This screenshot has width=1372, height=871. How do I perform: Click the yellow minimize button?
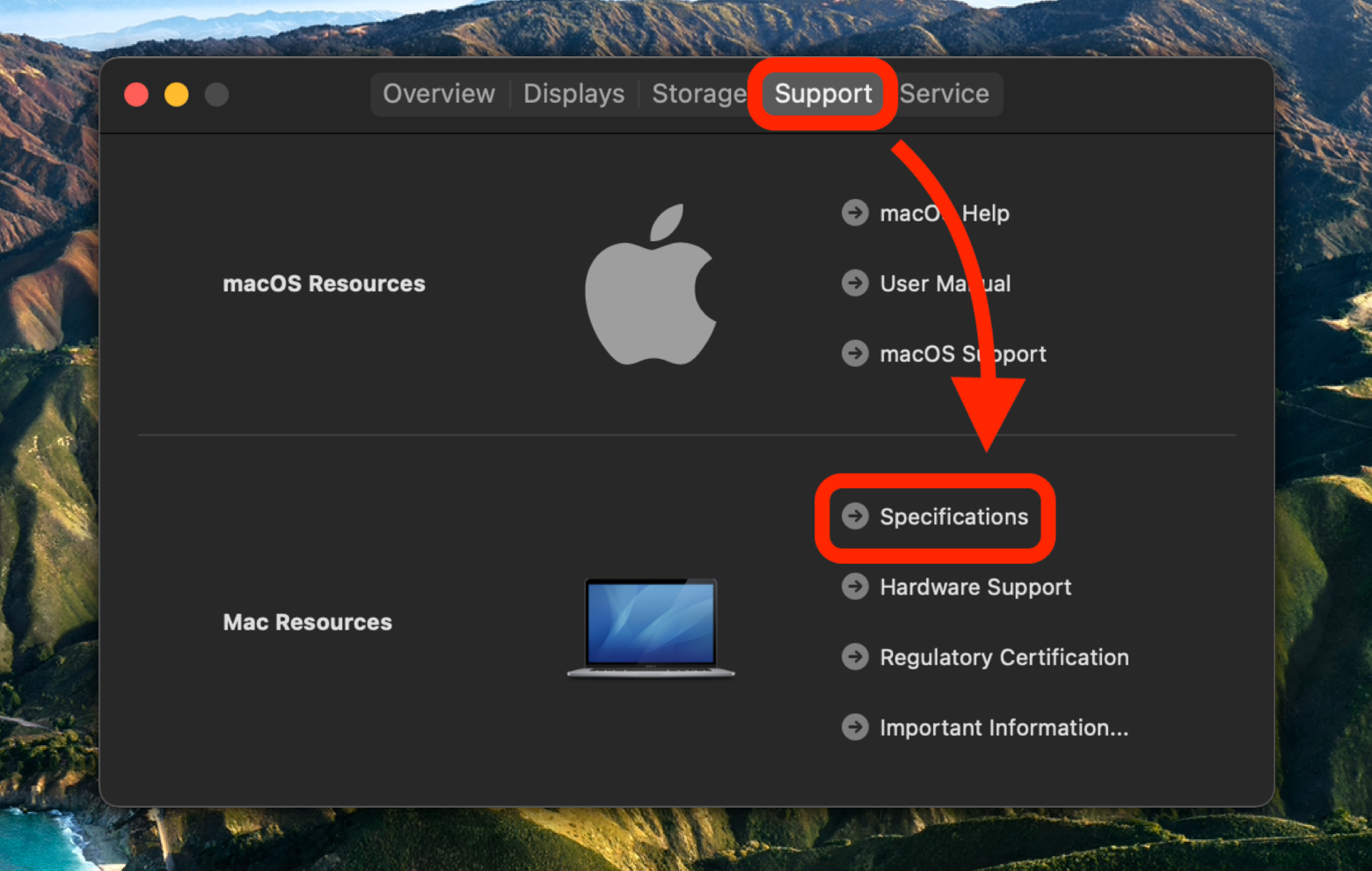click(176, 94)
